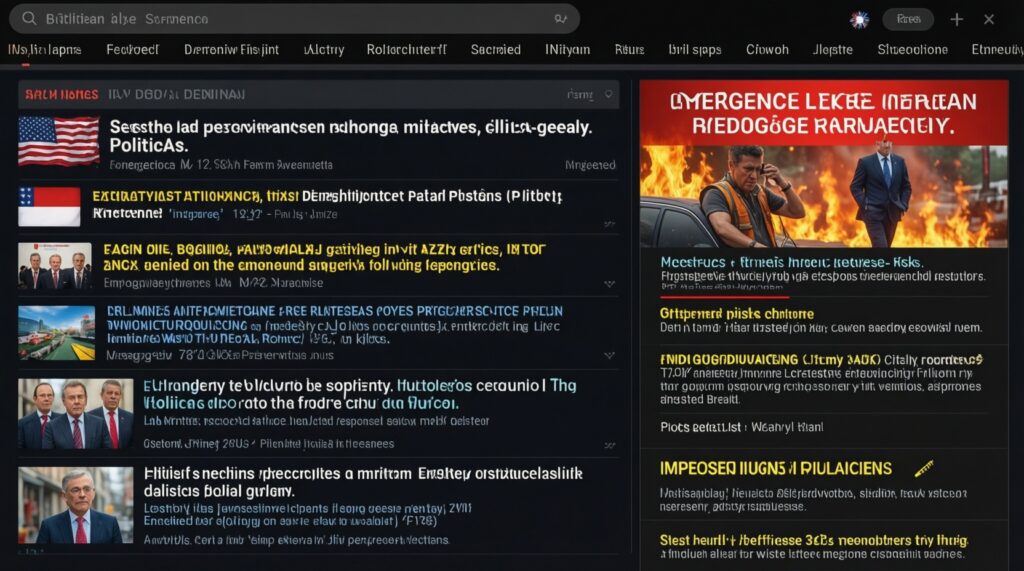Expand chevron on 'EUtrangeny' story row
This screenshot has height=571, width=1024.
point(609,446)
